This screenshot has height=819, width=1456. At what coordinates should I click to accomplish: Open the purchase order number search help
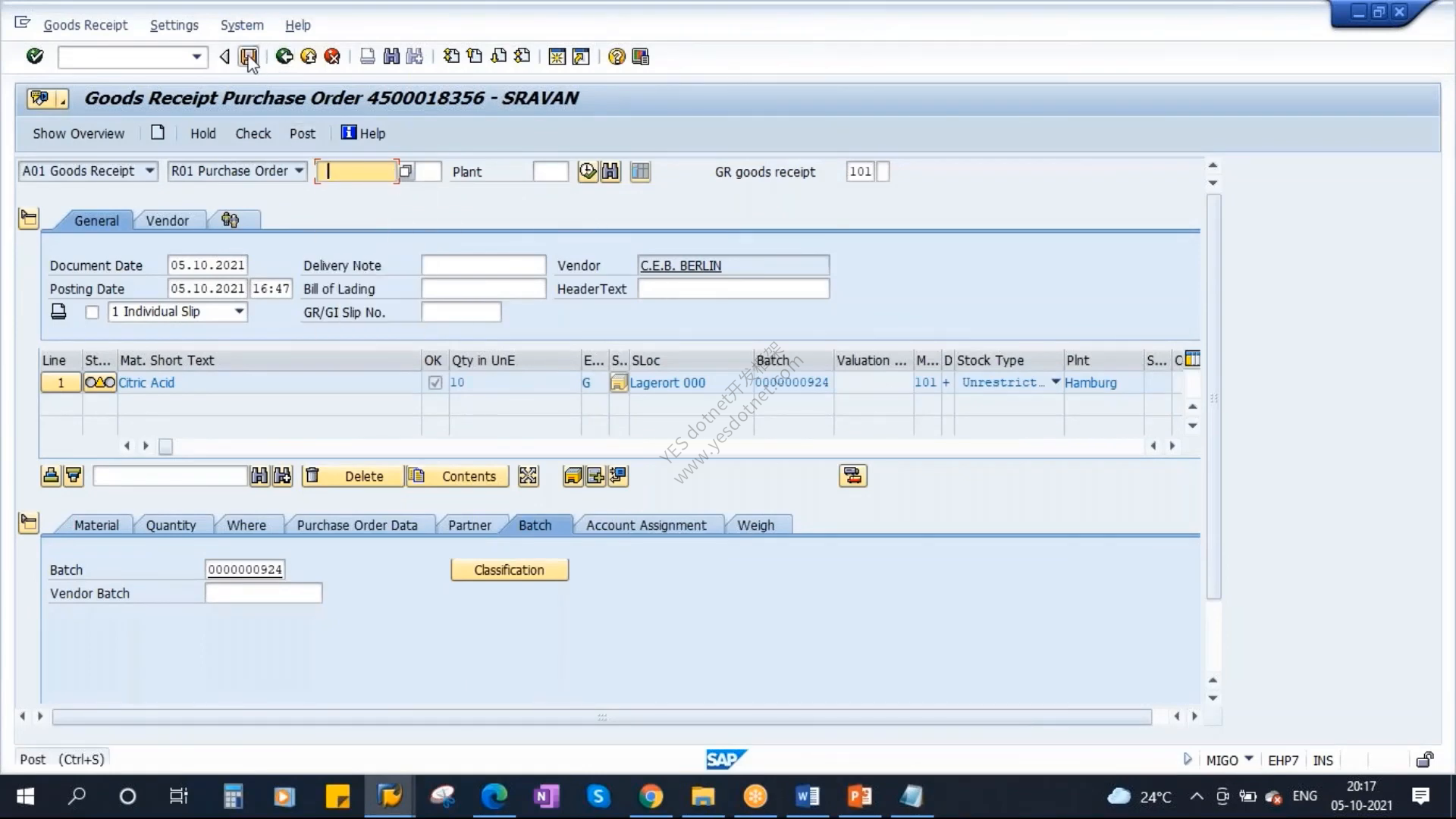click(x=406, y=171)
